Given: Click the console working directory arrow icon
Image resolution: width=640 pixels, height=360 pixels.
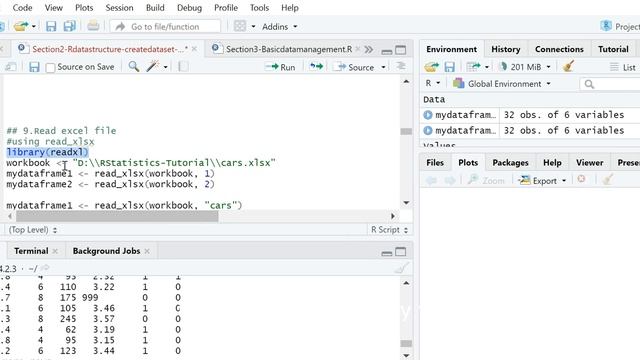Looking at the screenshot, I should pos(45,268).
